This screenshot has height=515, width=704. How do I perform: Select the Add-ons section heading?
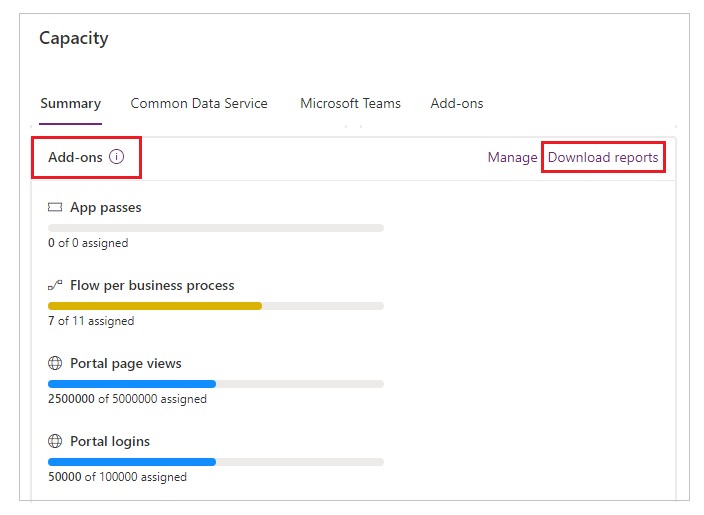pyautogui.click(x=75, y=158)
